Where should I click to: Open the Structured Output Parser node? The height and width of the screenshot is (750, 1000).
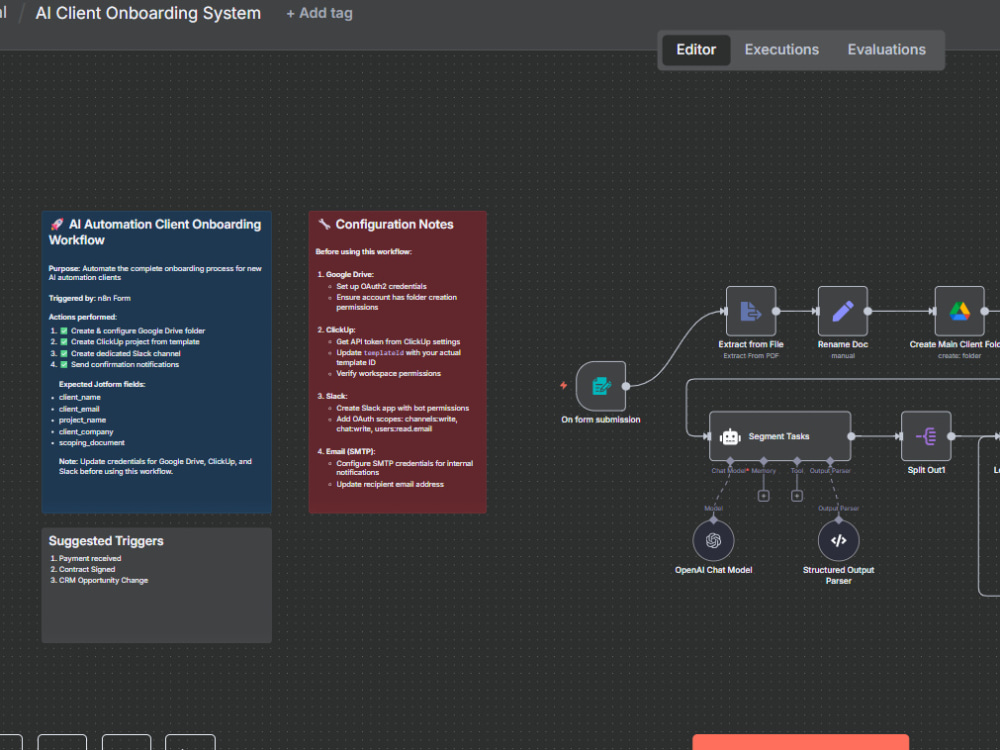tap(839, 541)
